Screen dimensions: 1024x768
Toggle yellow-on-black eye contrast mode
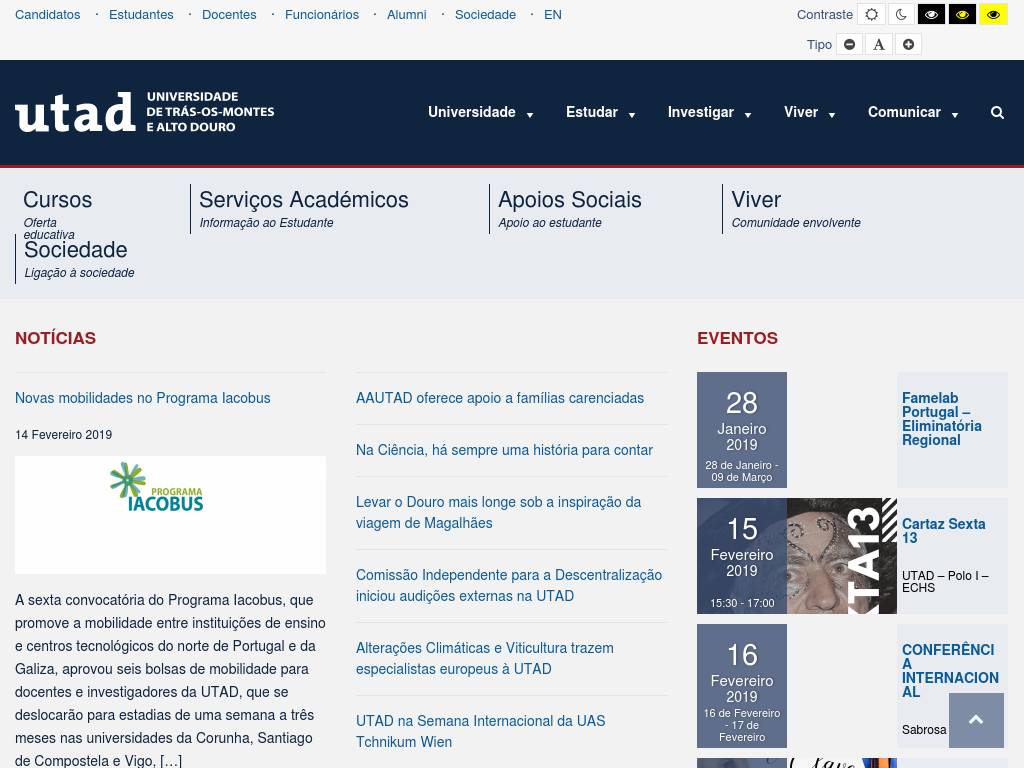[x=962, y=15]
